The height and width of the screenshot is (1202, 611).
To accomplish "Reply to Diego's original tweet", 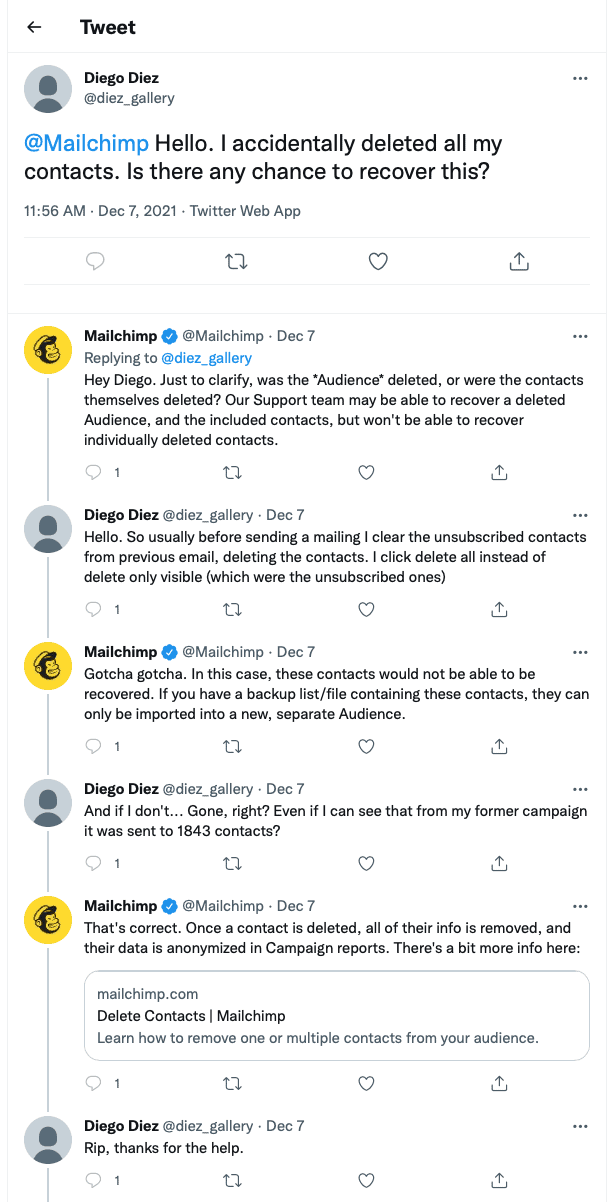I will [94, 261].
